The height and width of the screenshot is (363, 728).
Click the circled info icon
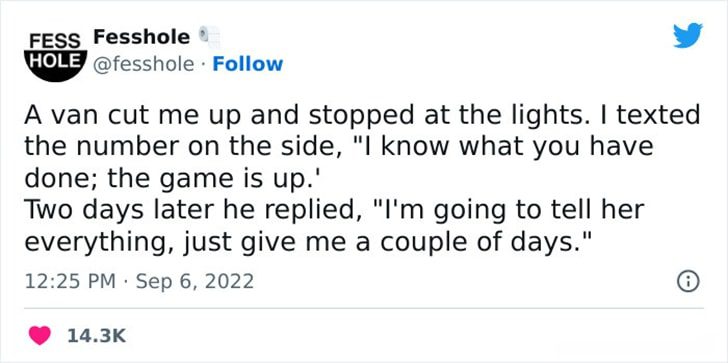point(688,282)
